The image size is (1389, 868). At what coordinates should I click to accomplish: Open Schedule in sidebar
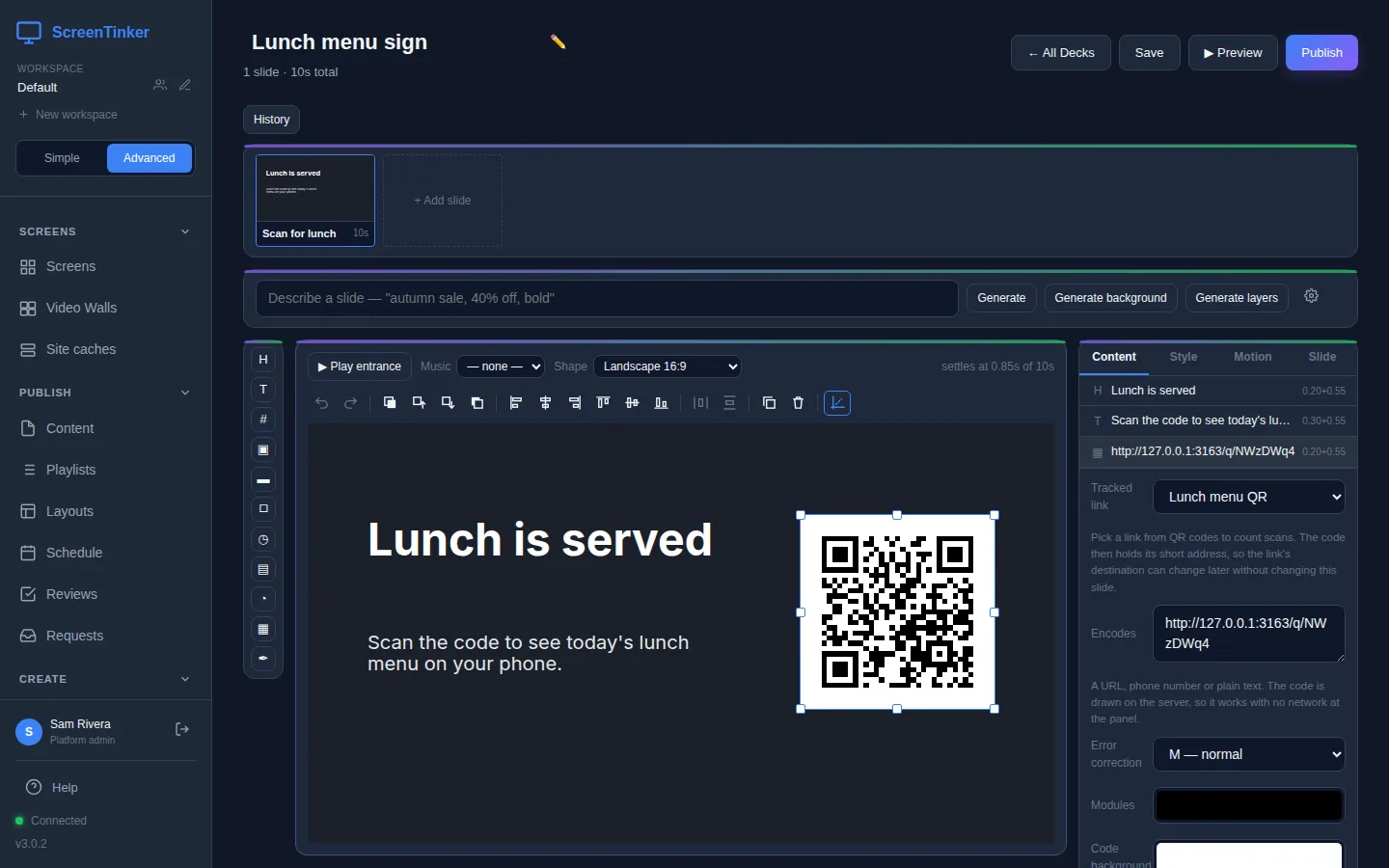point(106,553)
